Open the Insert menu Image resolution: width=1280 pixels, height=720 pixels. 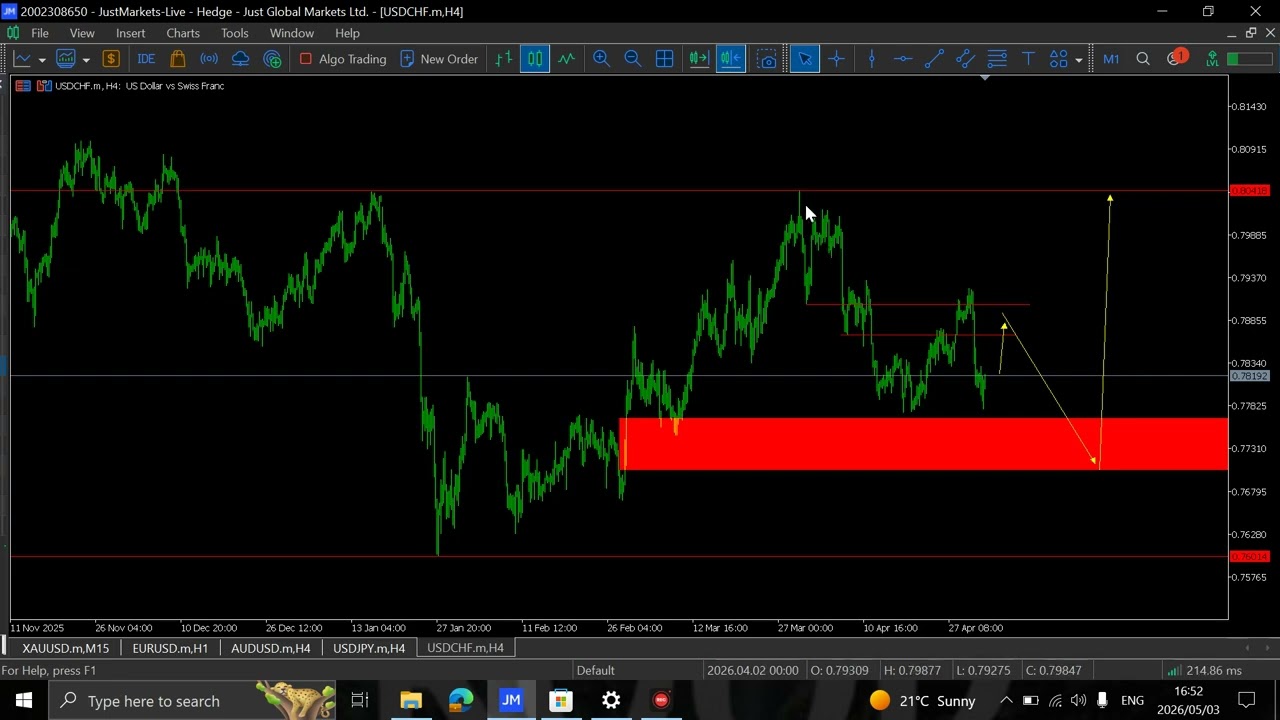(130, 33)
